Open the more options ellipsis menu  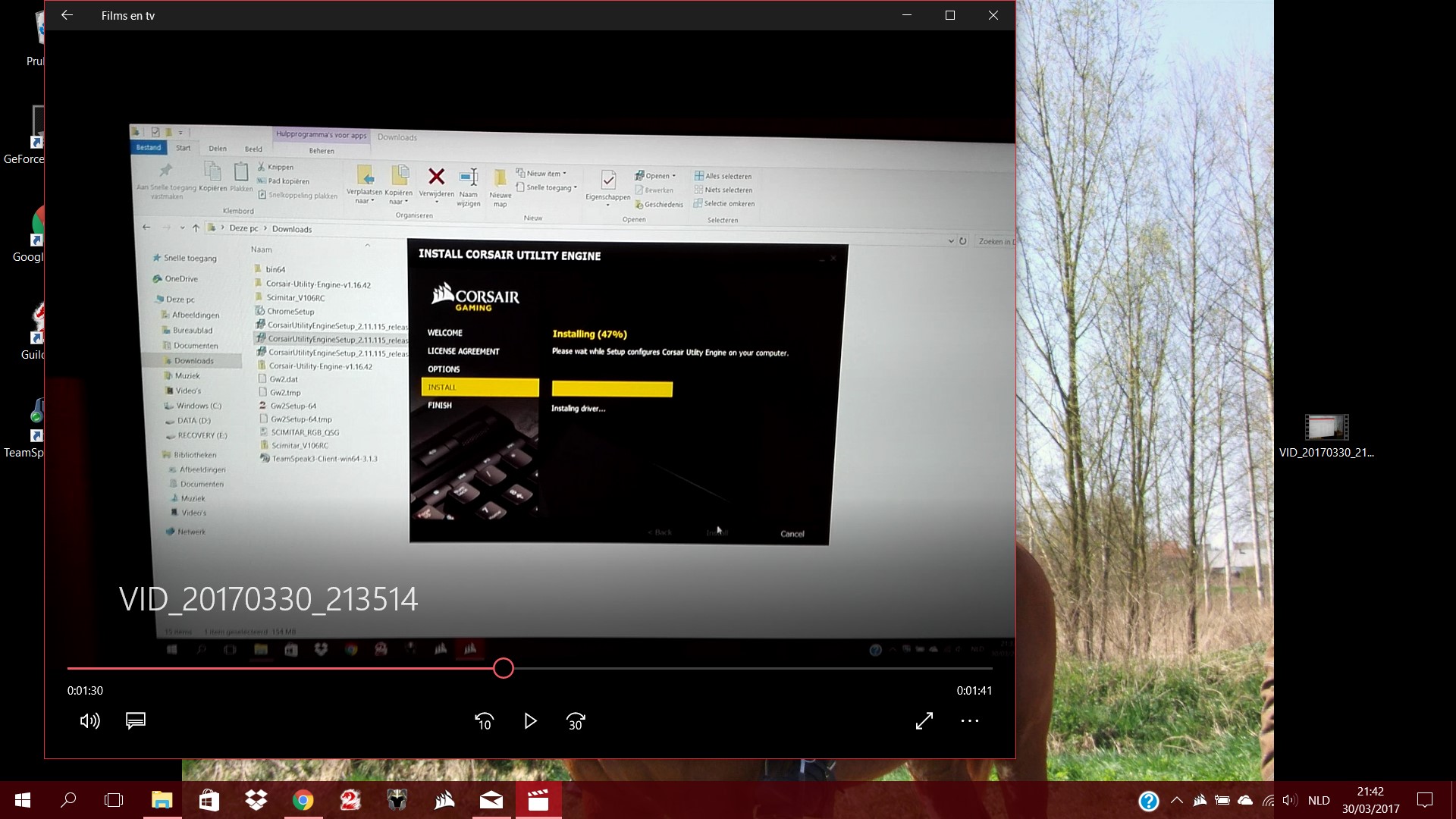pos(970,721)
